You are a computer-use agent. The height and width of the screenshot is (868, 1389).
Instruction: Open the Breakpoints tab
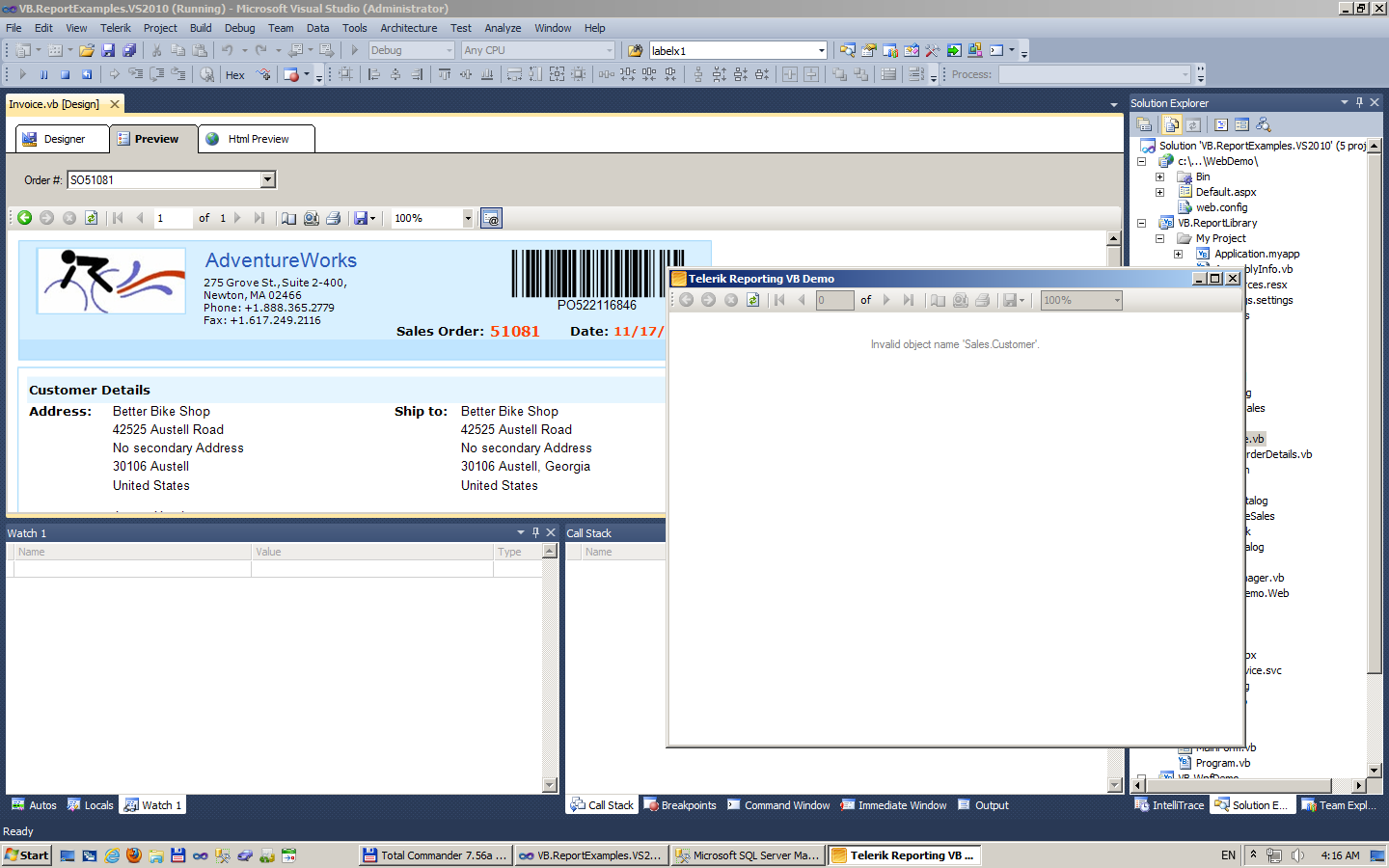[x=680, y=805]
